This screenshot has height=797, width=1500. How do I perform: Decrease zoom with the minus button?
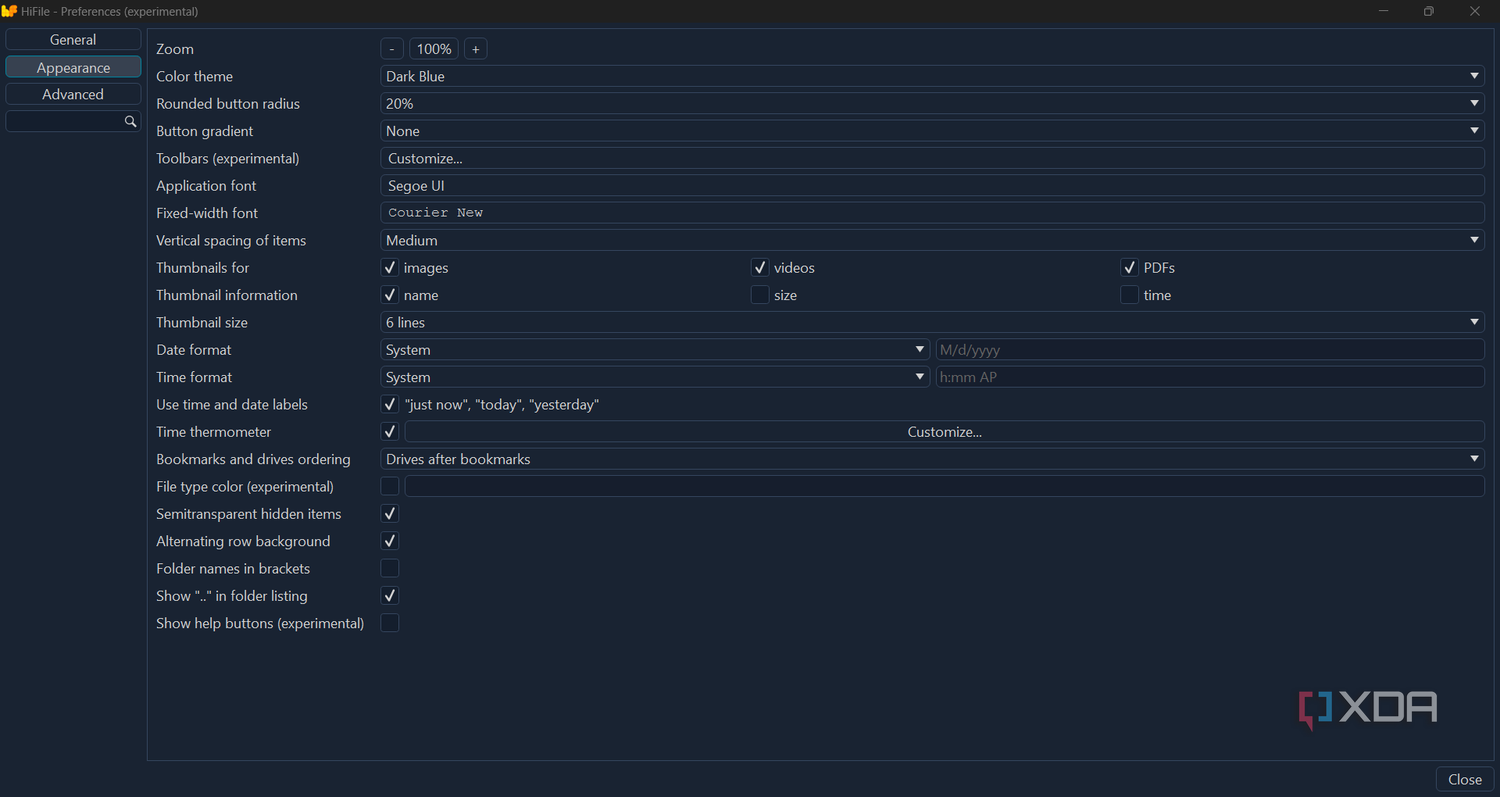[x=392, y=49]
